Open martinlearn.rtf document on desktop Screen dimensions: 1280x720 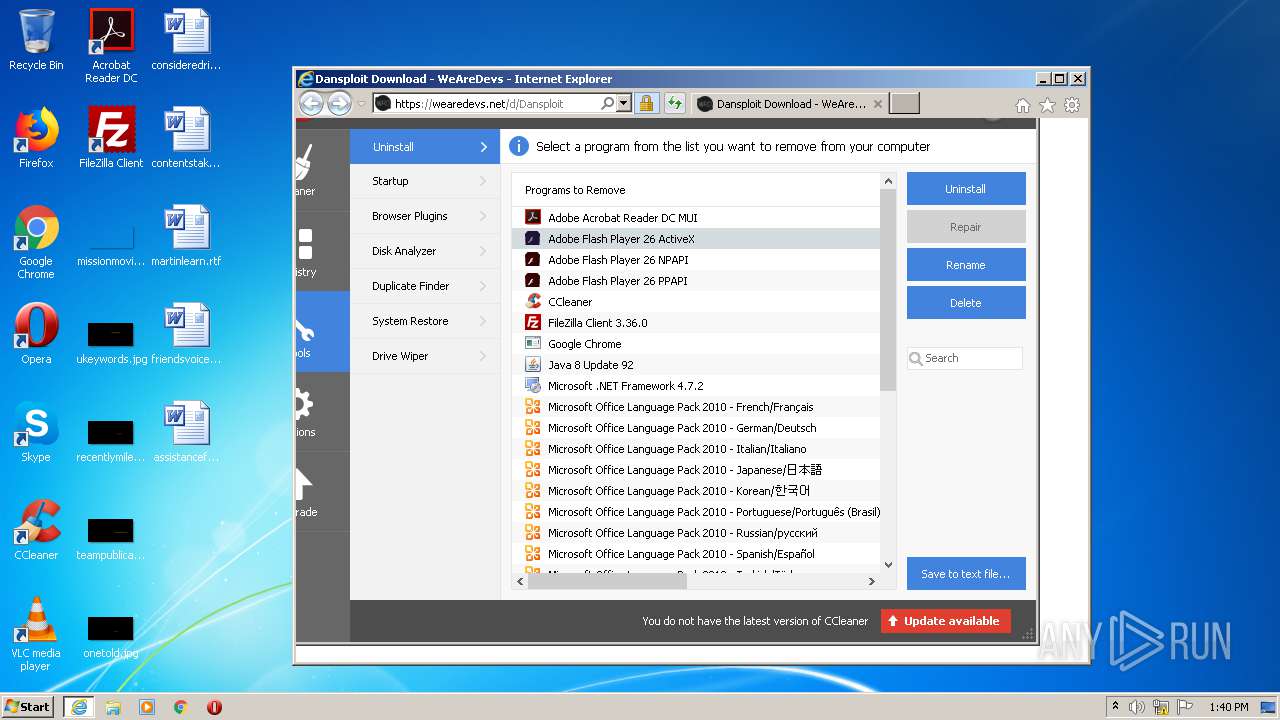coord(186,236)
